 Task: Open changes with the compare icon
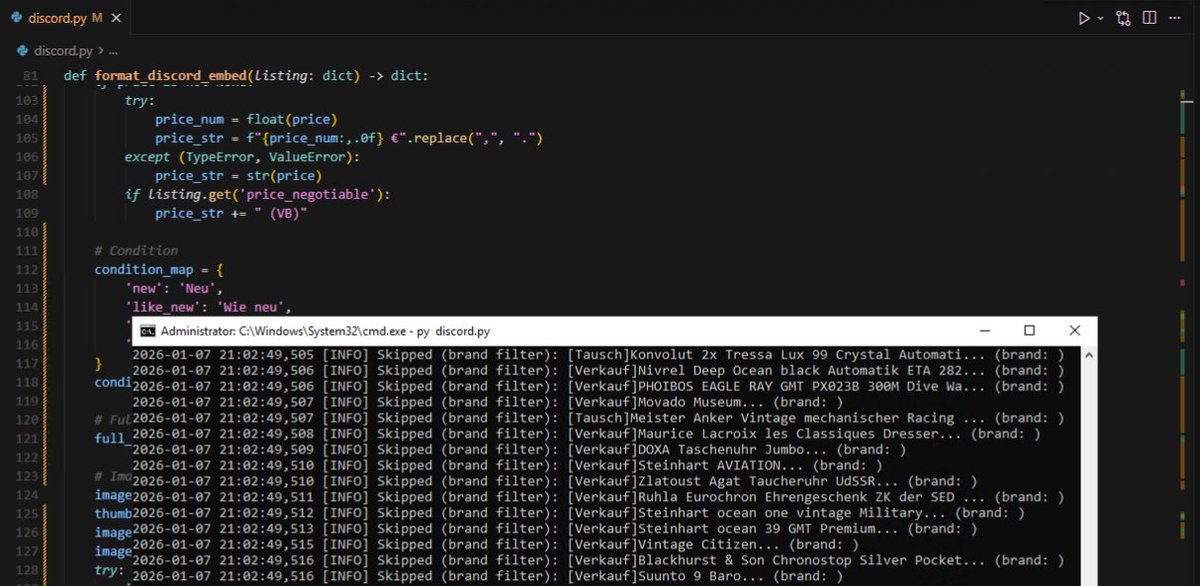(1124, 18)
